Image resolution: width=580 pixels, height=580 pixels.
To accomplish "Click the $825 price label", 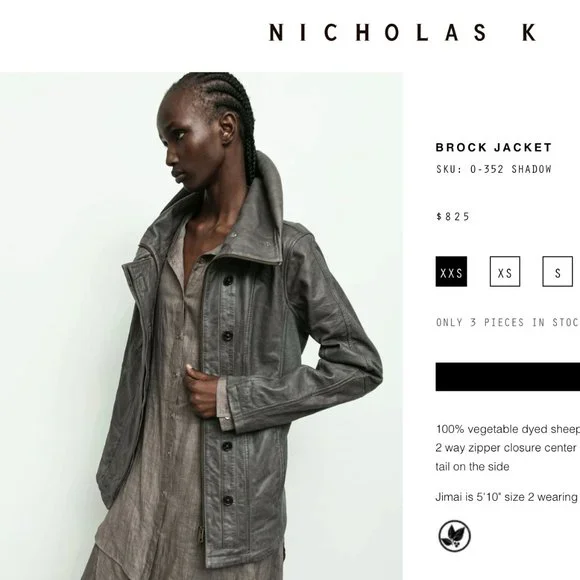I will coord(453,216).
